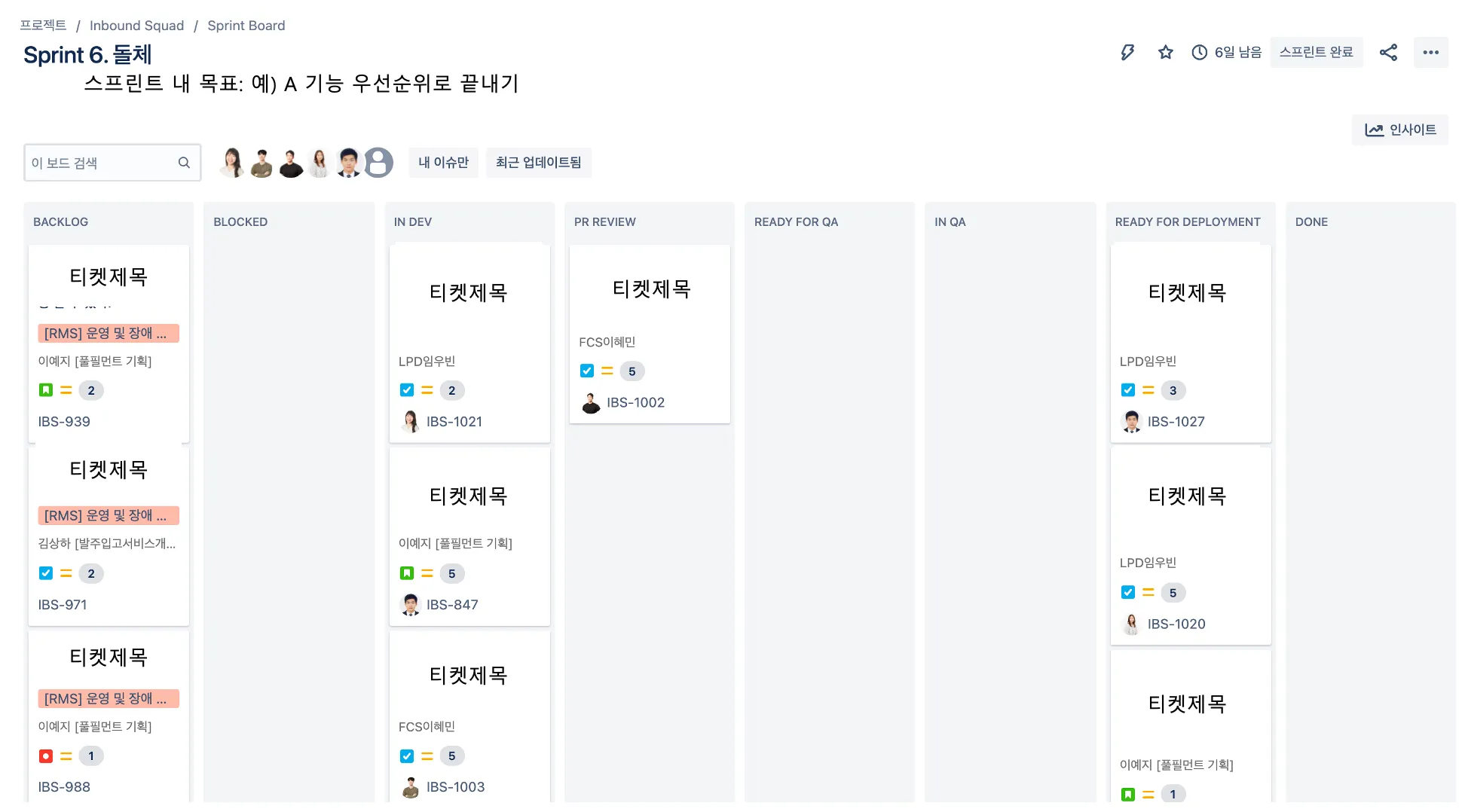Click the lightning bolt automation icon

(1127, 52)
